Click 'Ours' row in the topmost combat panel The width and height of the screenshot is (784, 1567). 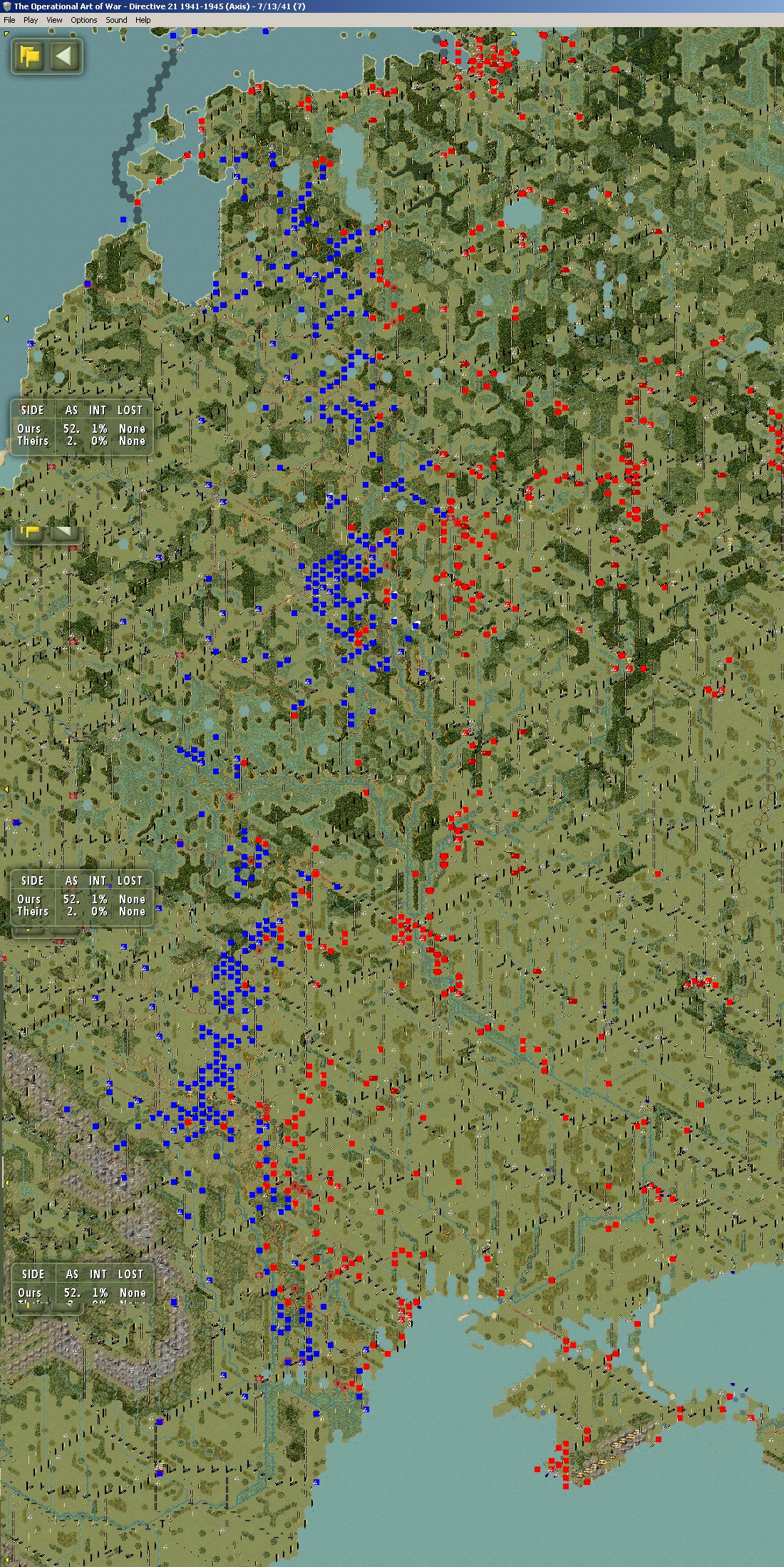pyautogui.click(x=81, y=428)
